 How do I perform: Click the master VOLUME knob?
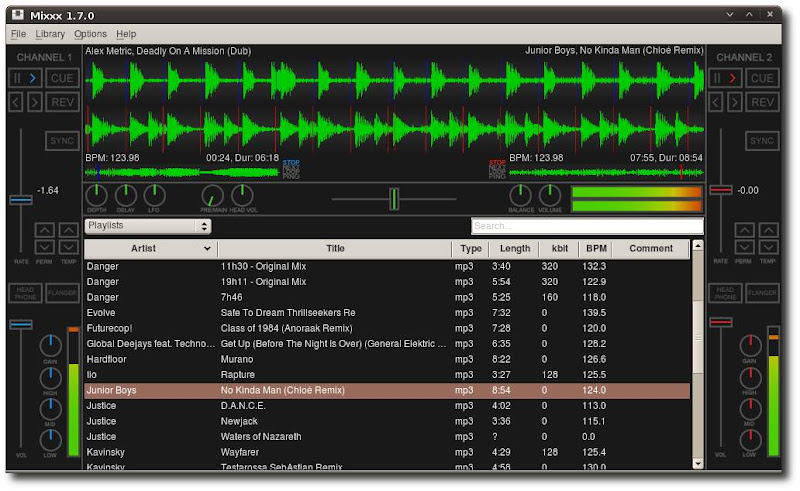pyautogui.click(x=549, y=195)
